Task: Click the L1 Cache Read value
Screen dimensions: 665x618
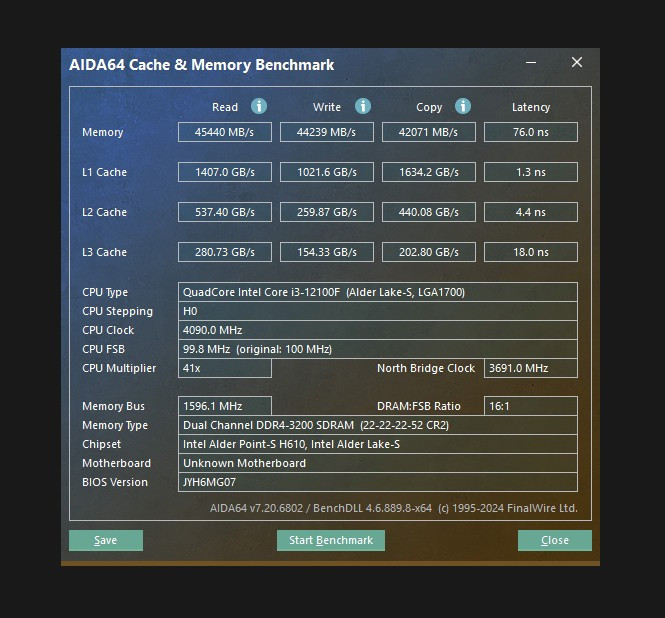Action: pyautogui.click(x=225, y=172)
